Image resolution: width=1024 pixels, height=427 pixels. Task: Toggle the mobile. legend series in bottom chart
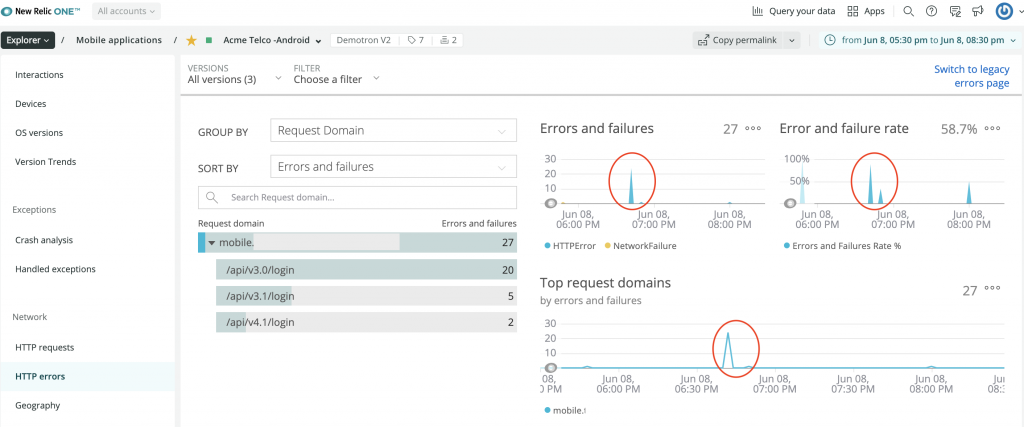565,411
